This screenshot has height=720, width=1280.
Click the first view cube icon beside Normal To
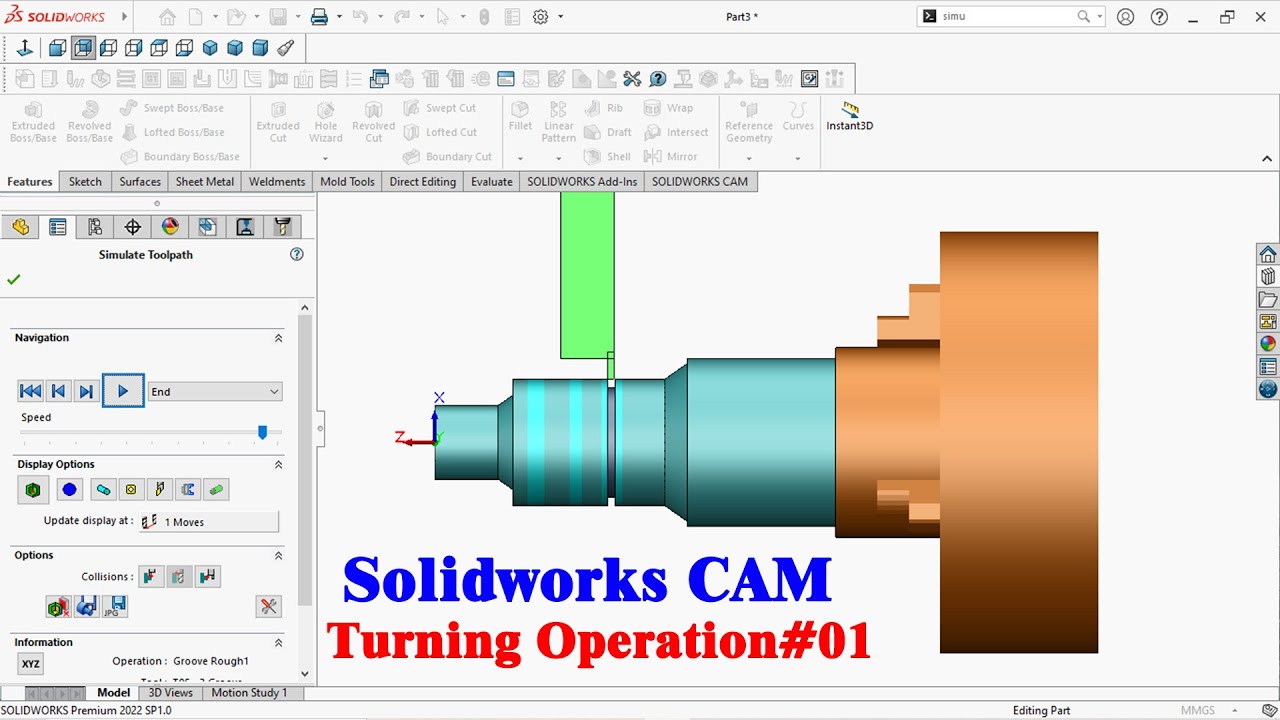pos(58,48)
